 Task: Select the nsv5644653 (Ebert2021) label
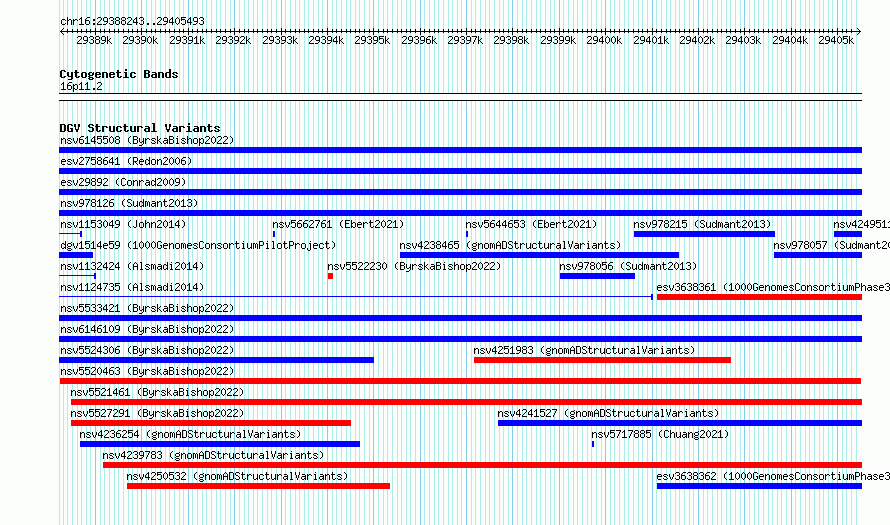pyautogui.click(x=531, y=224)
